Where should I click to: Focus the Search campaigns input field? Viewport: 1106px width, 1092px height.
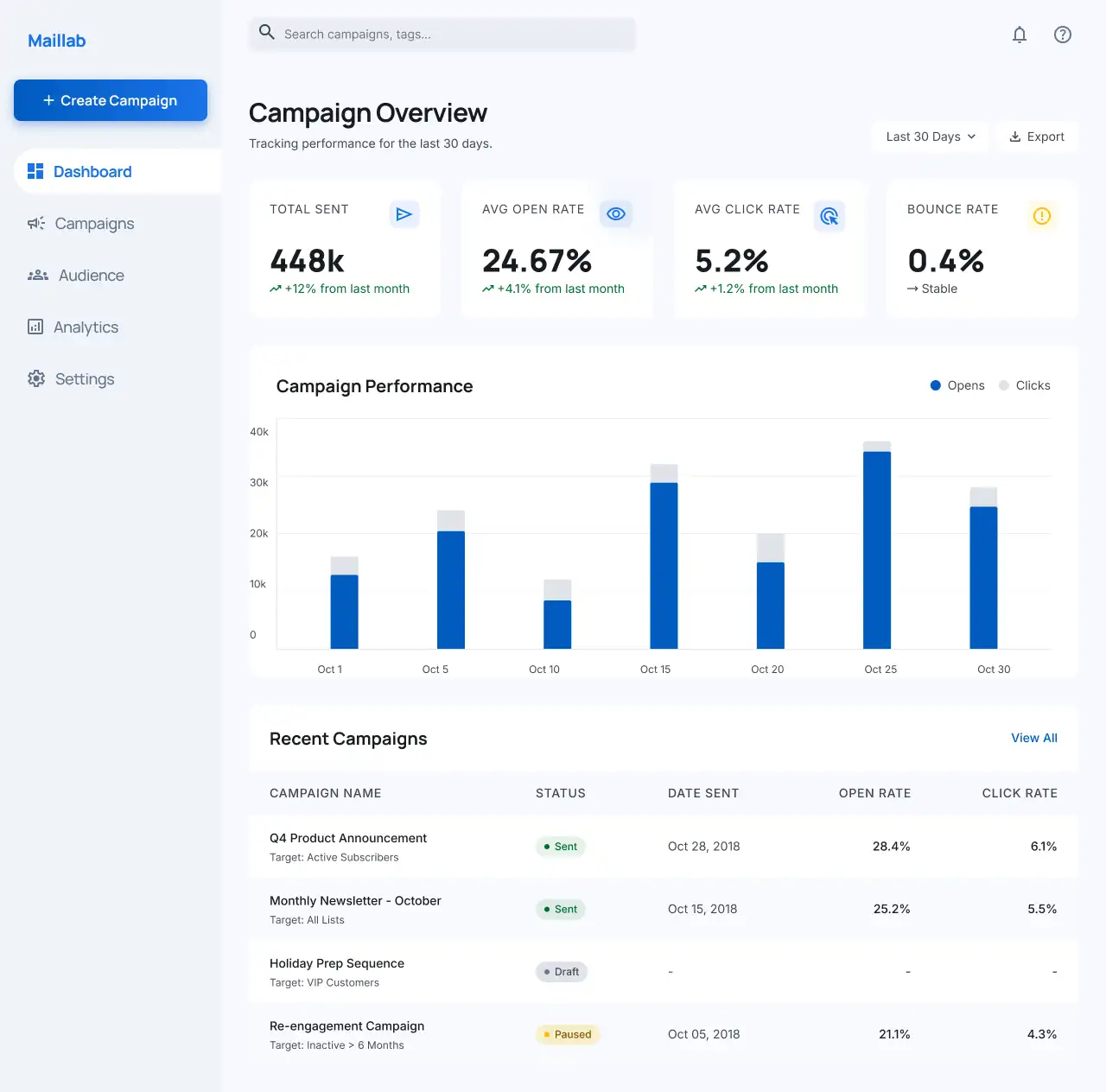(x=442, y=35)
